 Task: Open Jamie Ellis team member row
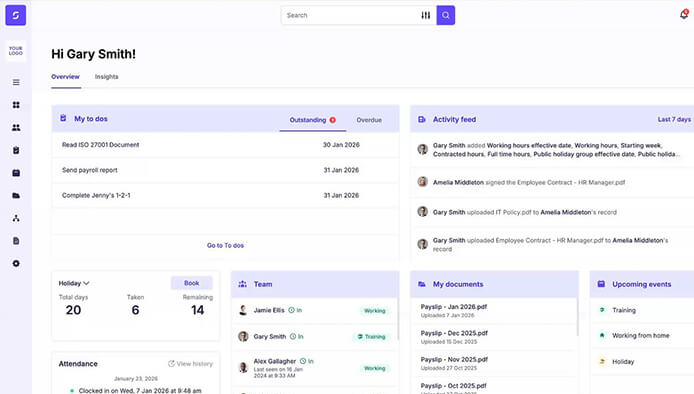315,311
